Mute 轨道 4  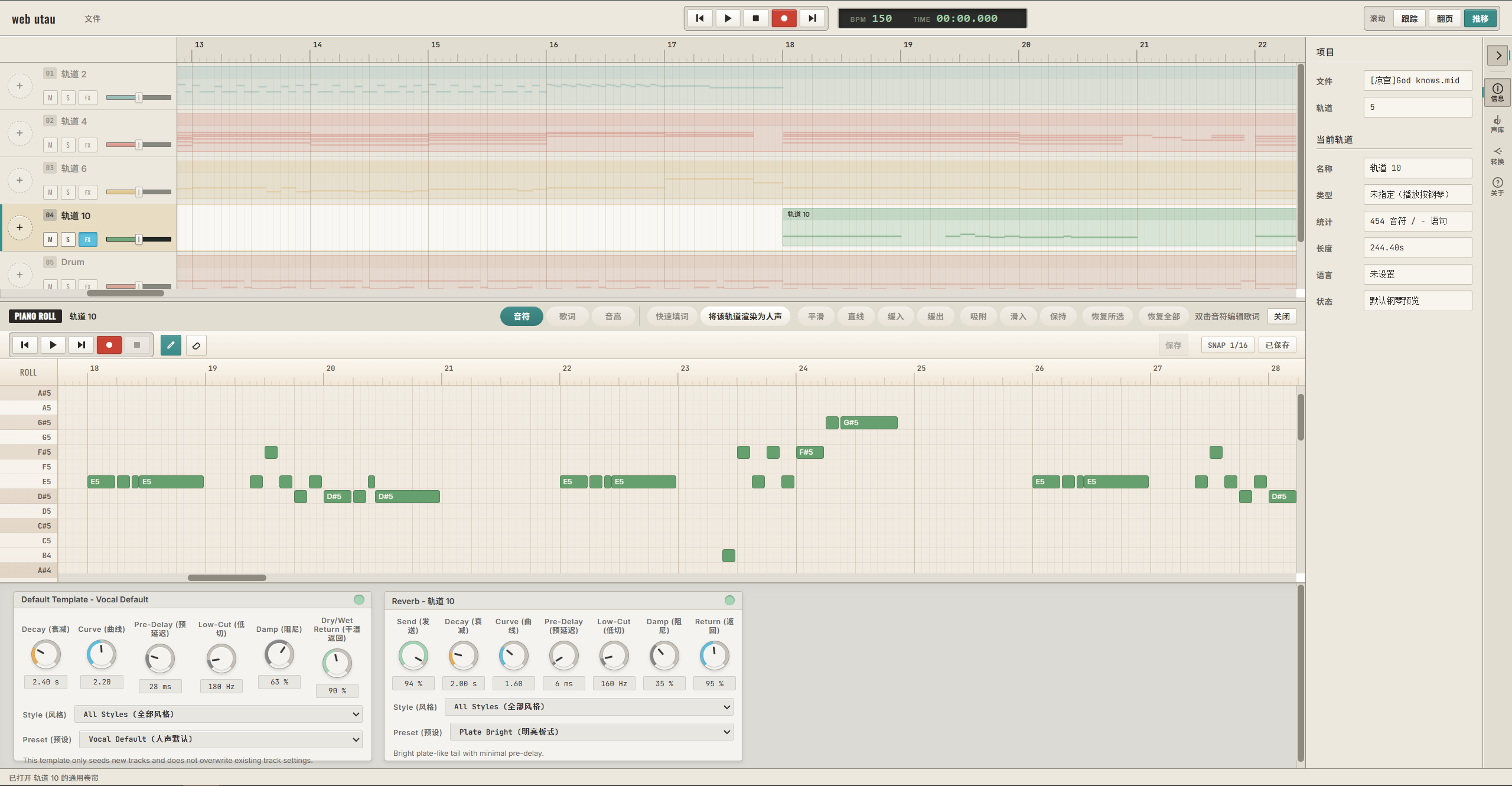50,145
